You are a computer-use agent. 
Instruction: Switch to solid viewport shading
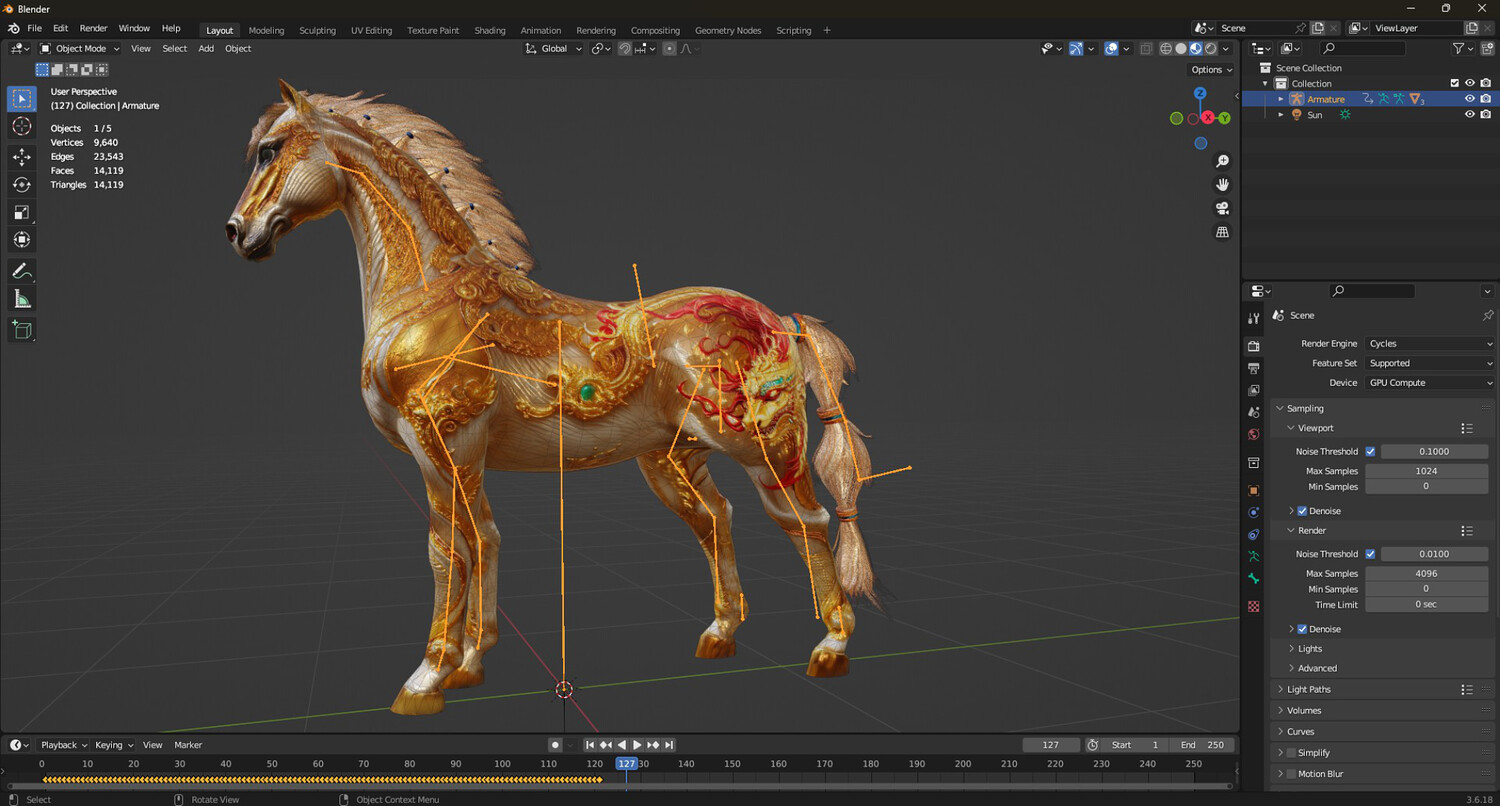(1181, 48)
